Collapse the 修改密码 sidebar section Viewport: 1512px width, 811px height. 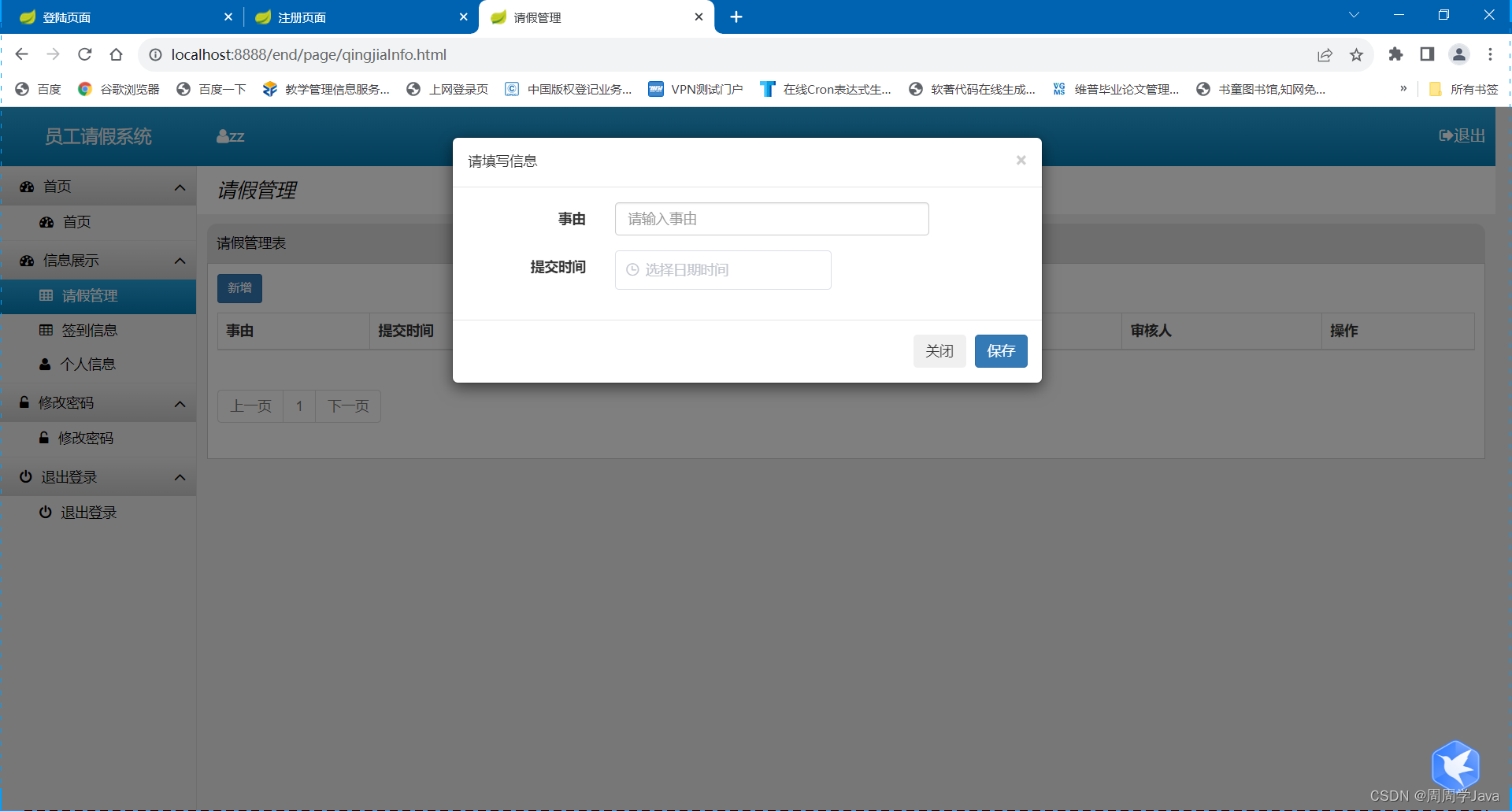pos(179,403)
